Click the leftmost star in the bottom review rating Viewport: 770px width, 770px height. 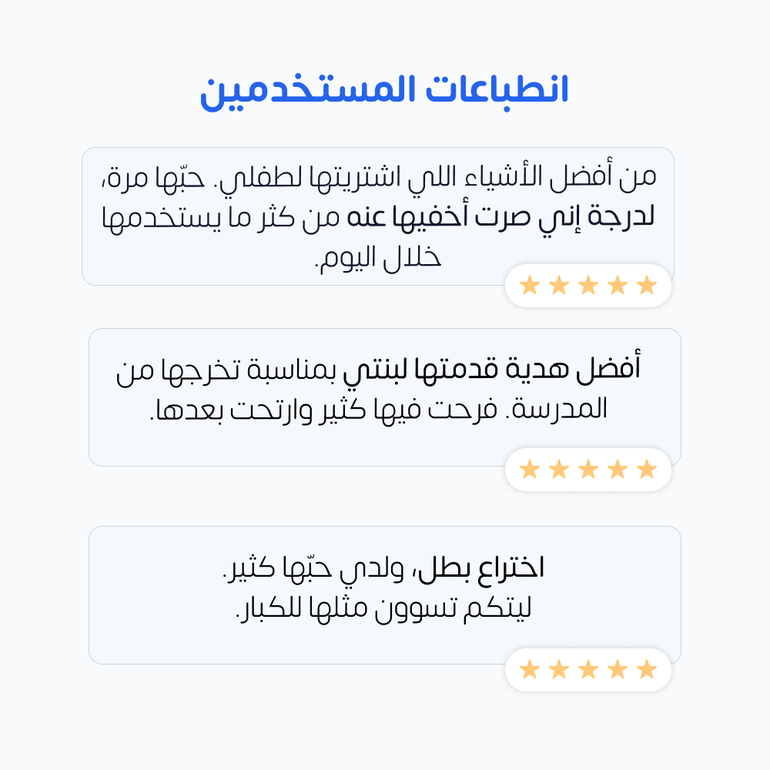coord(530,669)
